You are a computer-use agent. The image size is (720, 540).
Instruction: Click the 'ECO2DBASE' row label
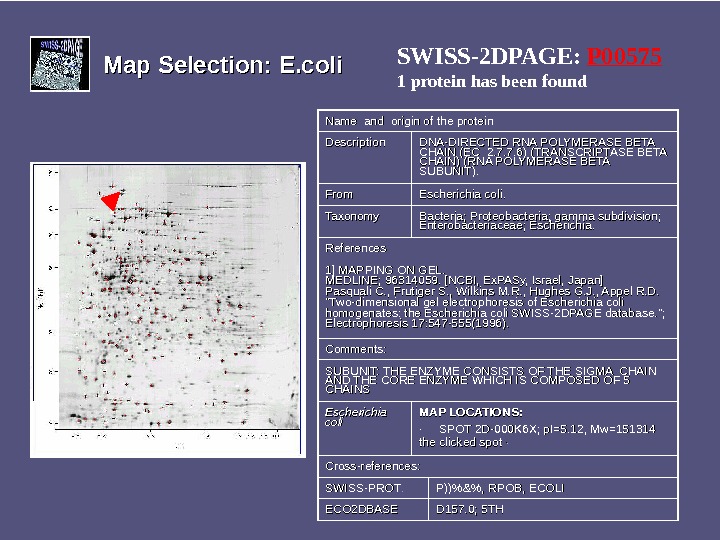(361, 509)
